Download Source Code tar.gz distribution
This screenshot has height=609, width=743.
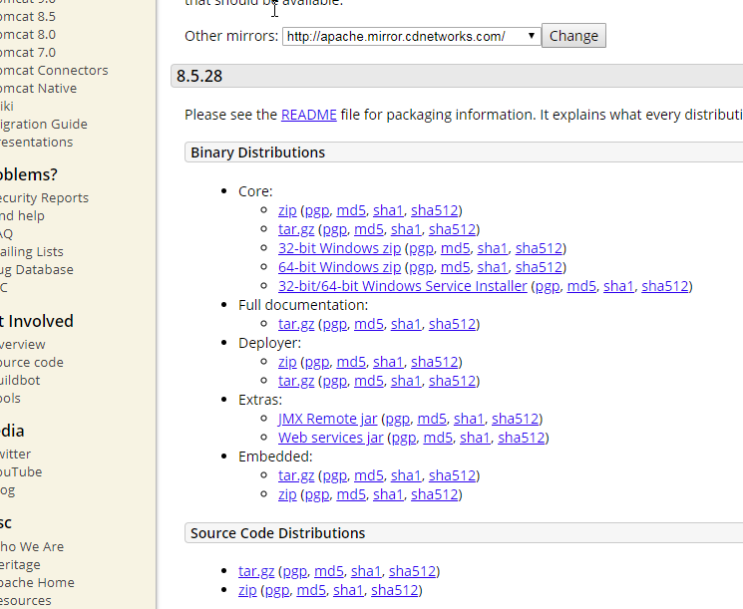click(x=256, y=571)
